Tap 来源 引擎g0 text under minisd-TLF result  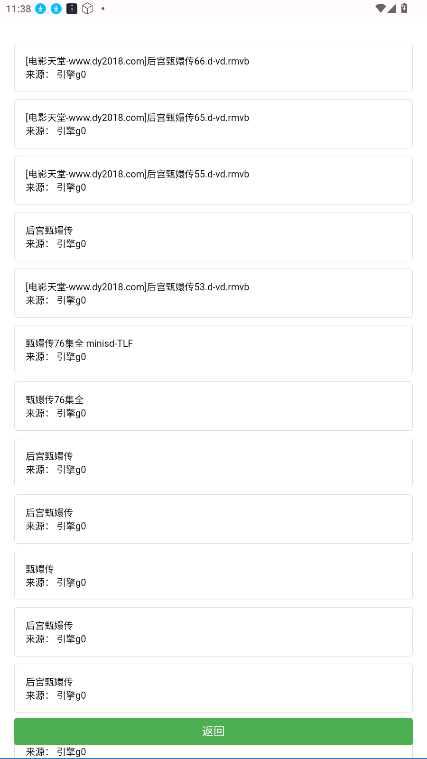click(56, 357)
